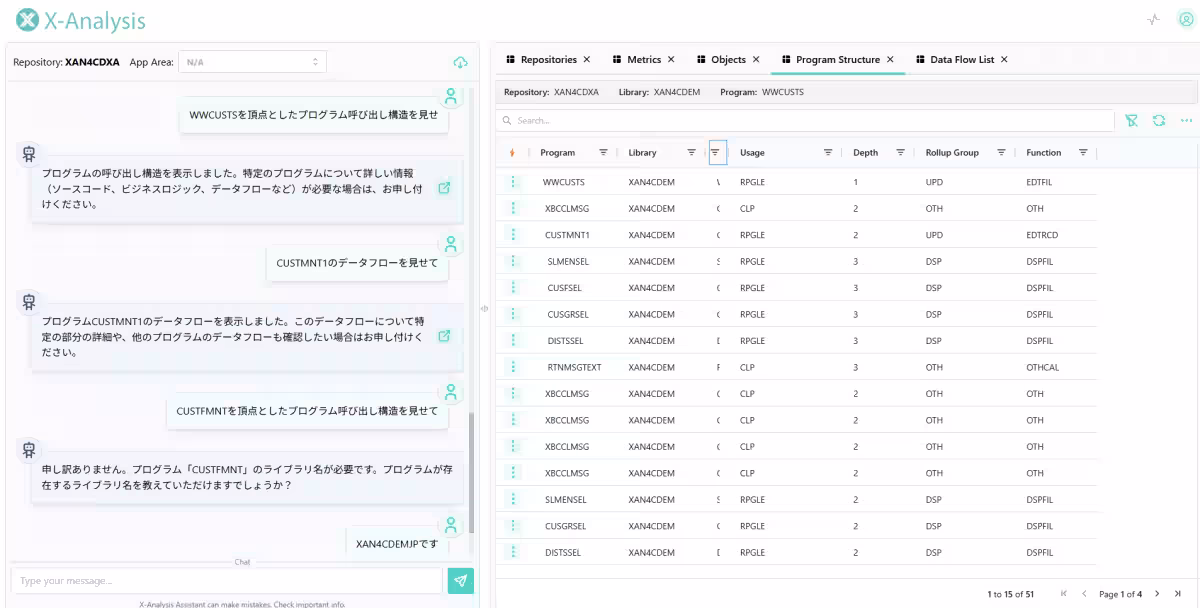
Task: Switch to the Data Flow List tab
Action: 961,60
